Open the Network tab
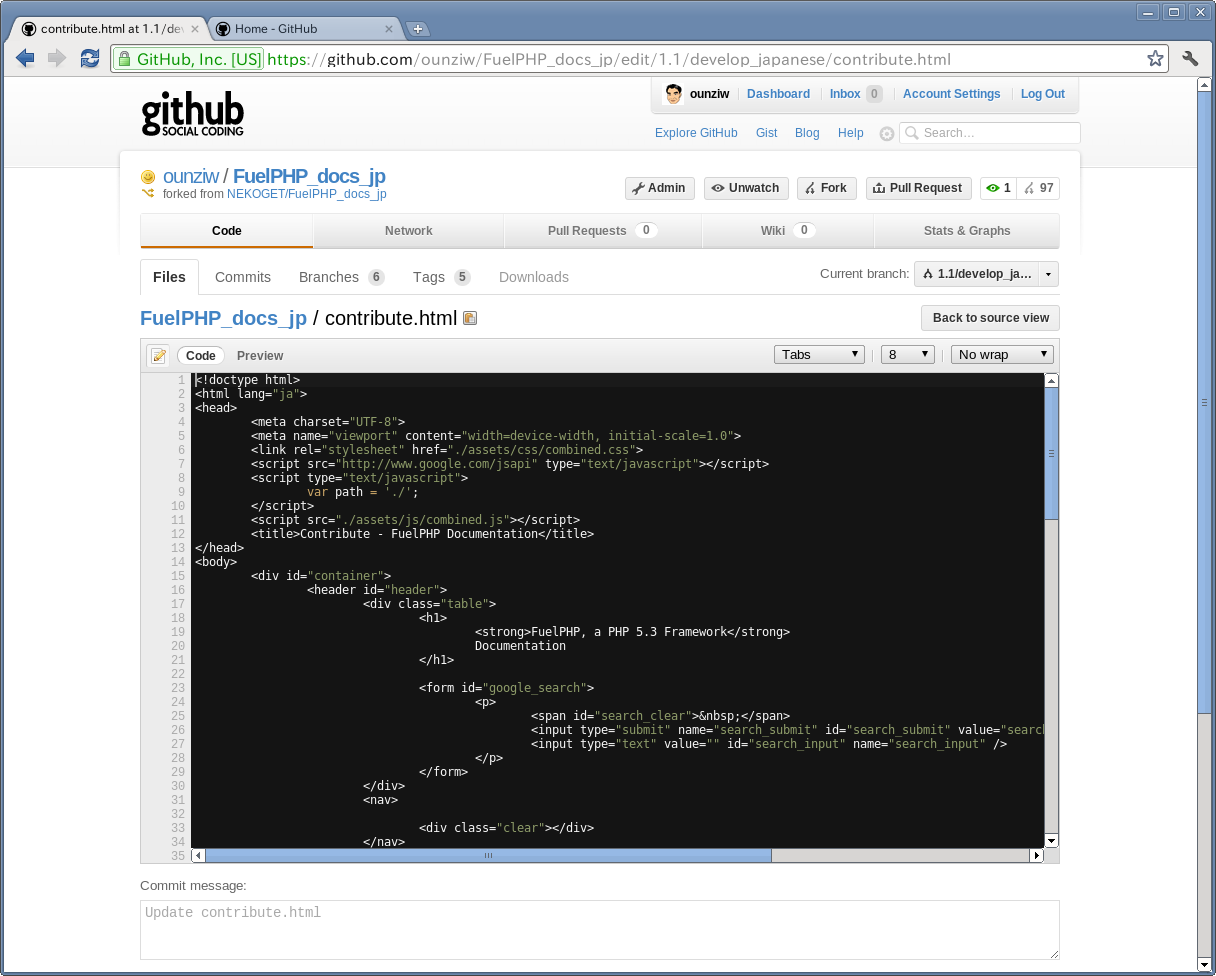The height and width of the screenshot is (976, 1216). tap(409, 231)
